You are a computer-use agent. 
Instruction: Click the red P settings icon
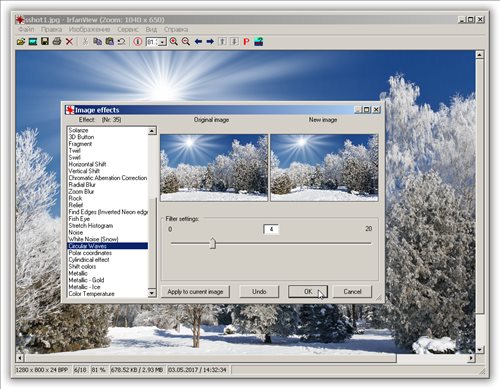pos(246,42)
